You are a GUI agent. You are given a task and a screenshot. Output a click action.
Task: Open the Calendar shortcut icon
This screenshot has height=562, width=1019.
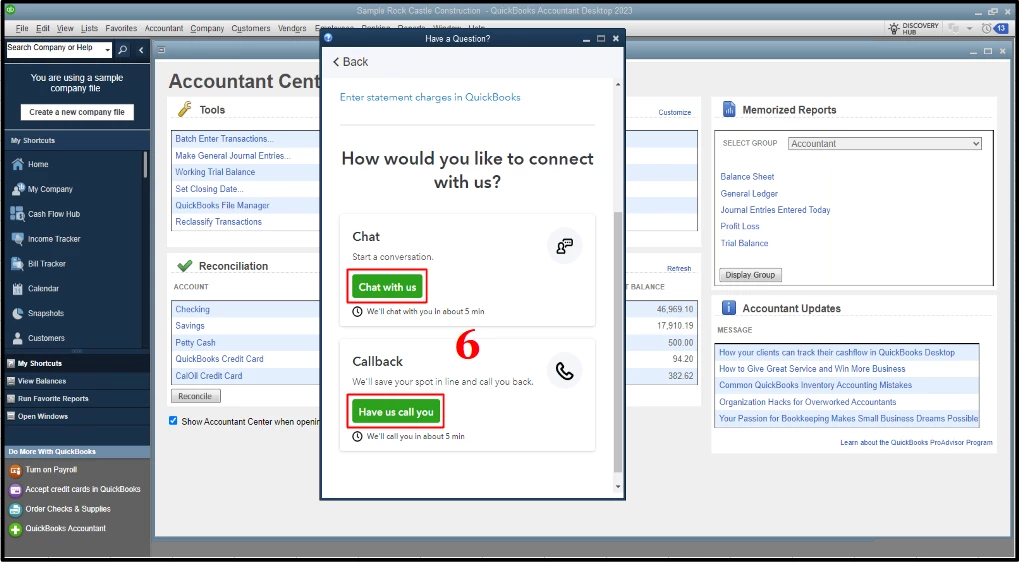[18, 288]
